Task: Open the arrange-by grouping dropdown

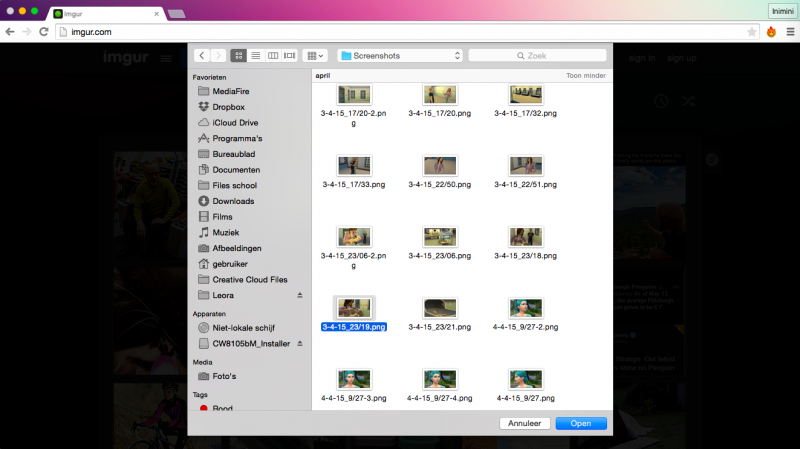Action: point(315,56)
